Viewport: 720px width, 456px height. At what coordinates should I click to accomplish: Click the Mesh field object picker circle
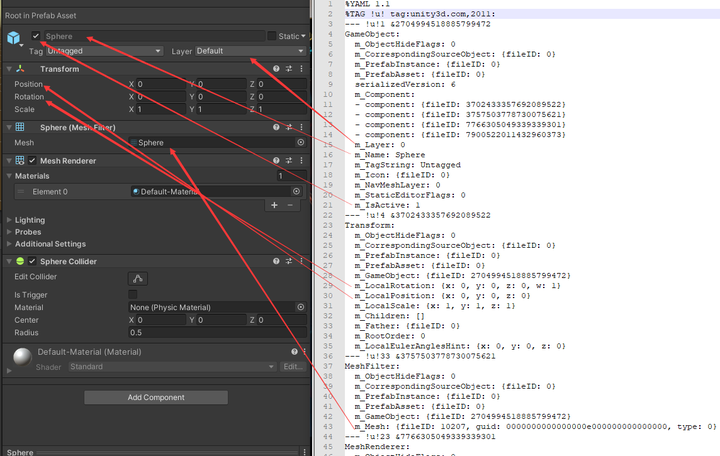[x=301, y=143]
